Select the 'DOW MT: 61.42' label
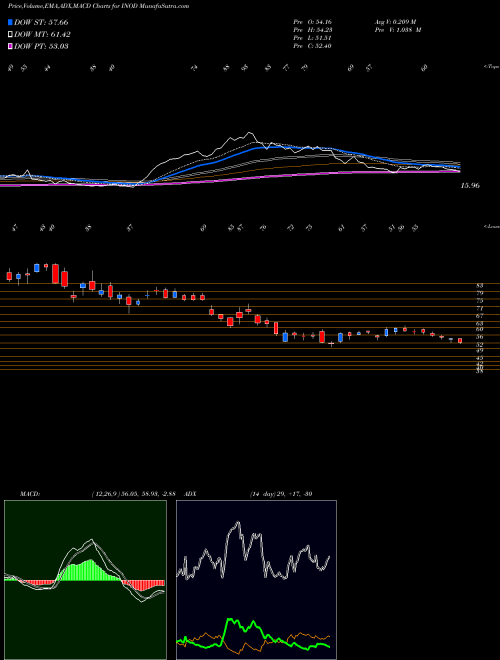 [x=42, y=35]
